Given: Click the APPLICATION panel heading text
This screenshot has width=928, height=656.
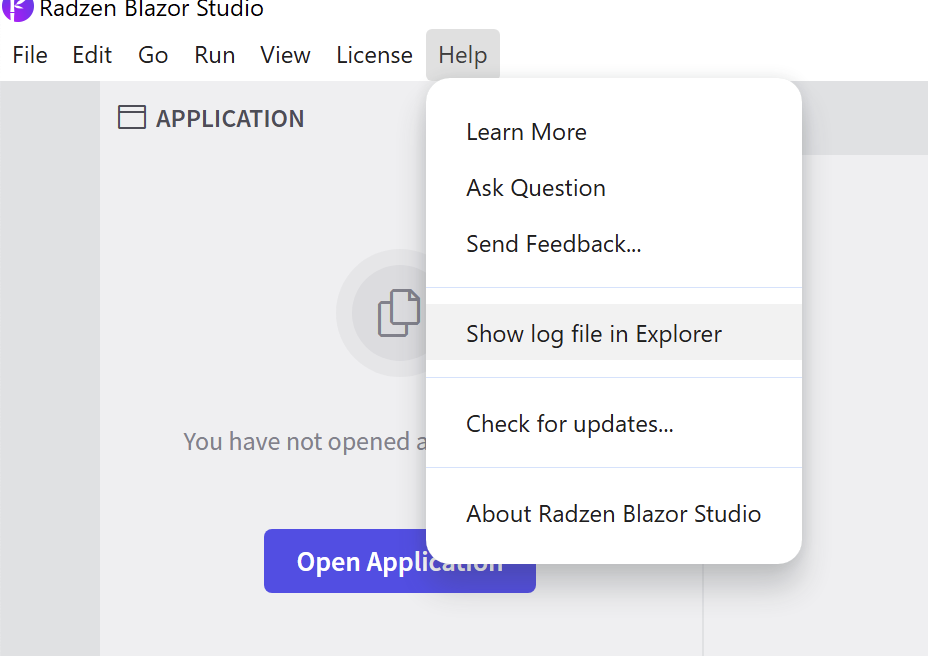Looking at the screenshot, I should [x=230, y=118].
